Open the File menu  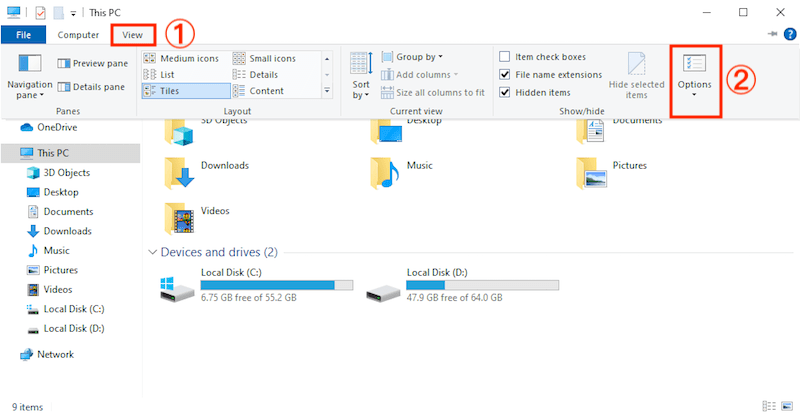pos(23,35)
